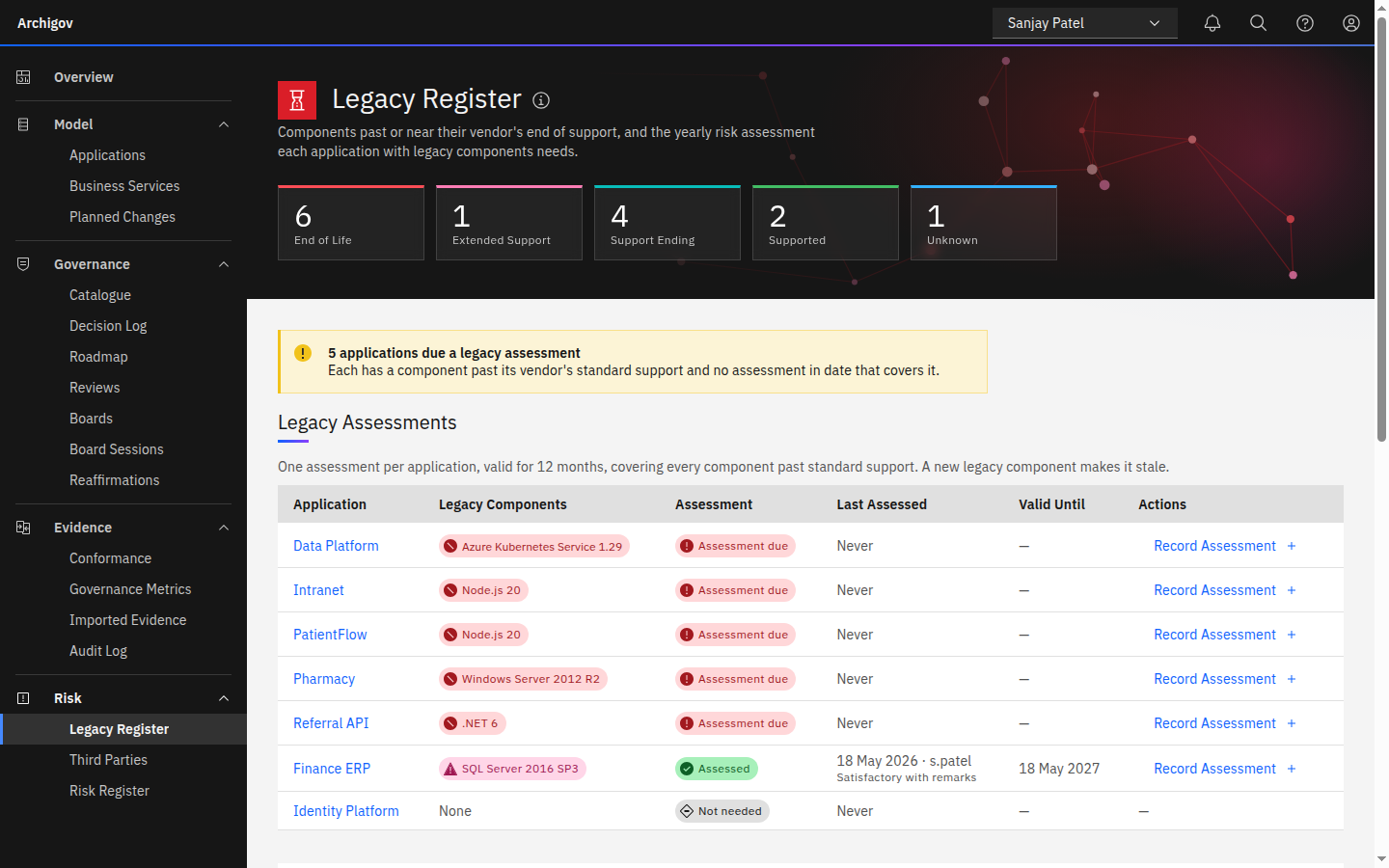
Task: Open the help question mark icon
Action: [x=1305, y=23]
